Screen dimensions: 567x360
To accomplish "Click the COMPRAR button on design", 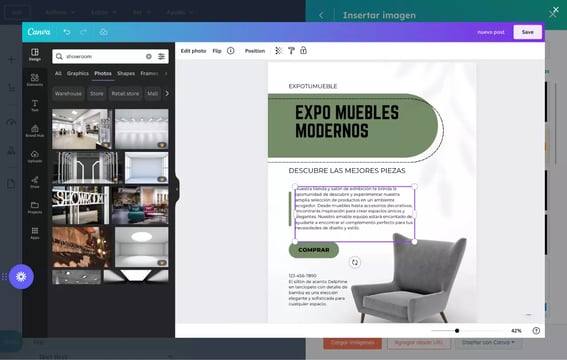I will click(314, 250).
